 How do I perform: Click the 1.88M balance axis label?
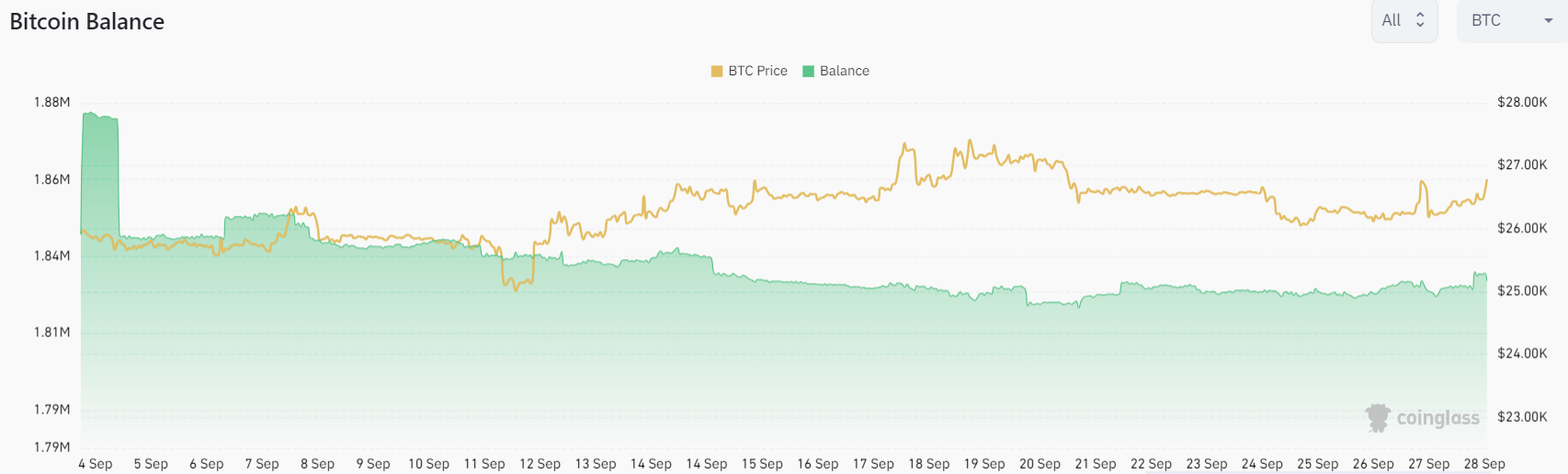pos(51,102)
